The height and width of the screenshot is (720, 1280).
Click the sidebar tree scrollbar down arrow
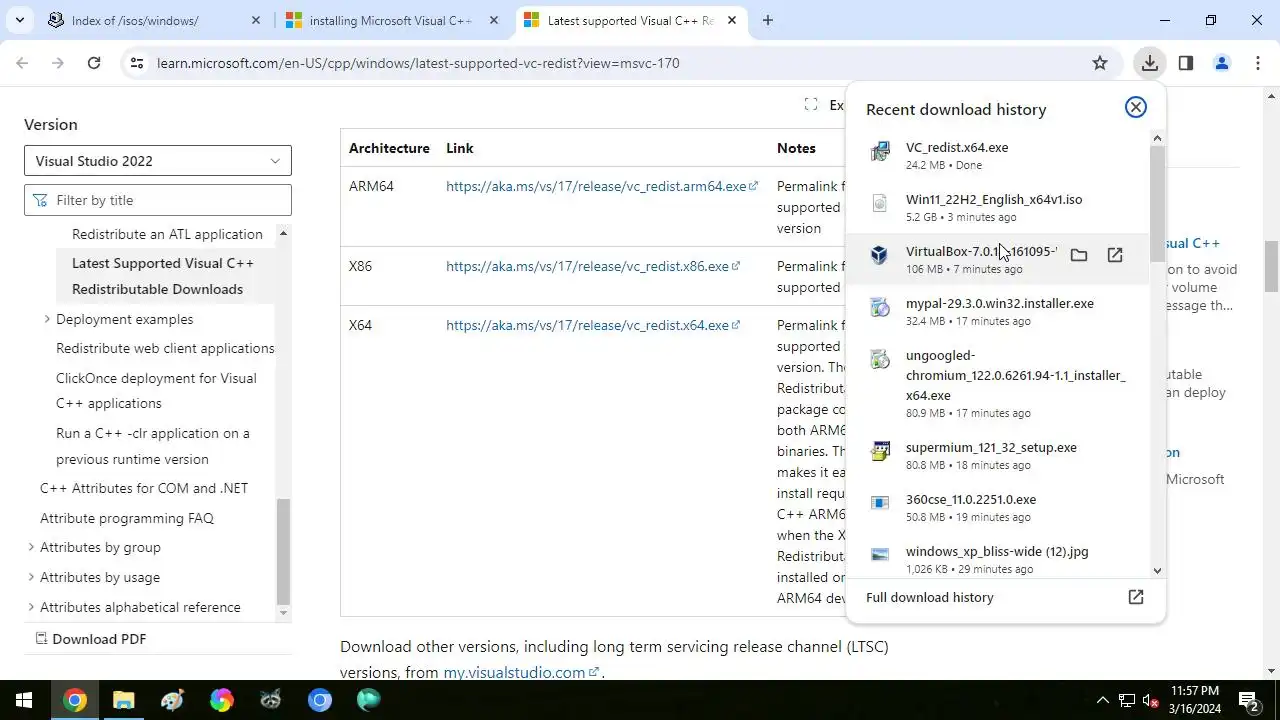(283, 613)
